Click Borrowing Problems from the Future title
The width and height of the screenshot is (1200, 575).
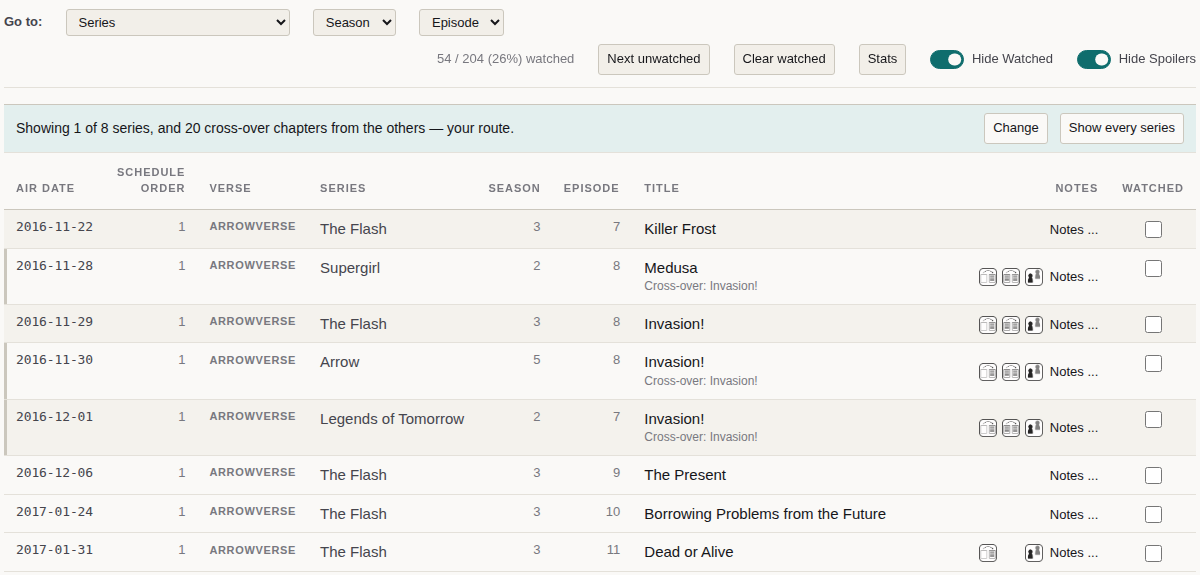point(765,514)
